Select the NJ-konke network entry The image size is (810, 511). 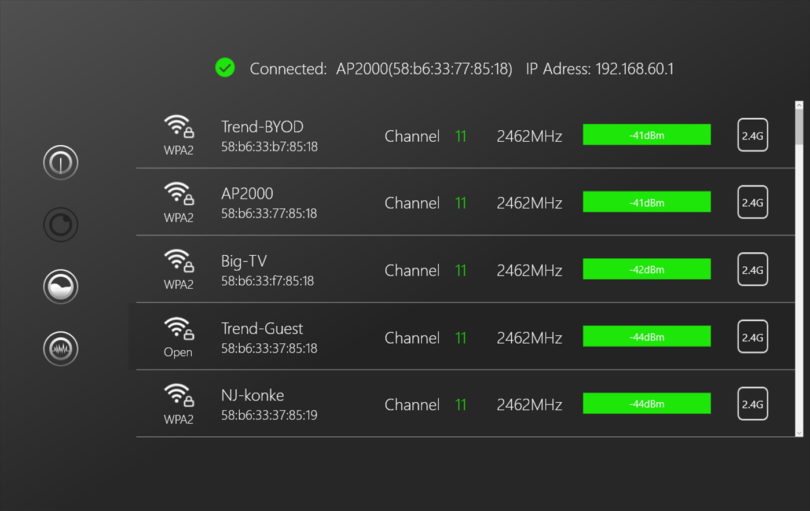coord(253,395)
